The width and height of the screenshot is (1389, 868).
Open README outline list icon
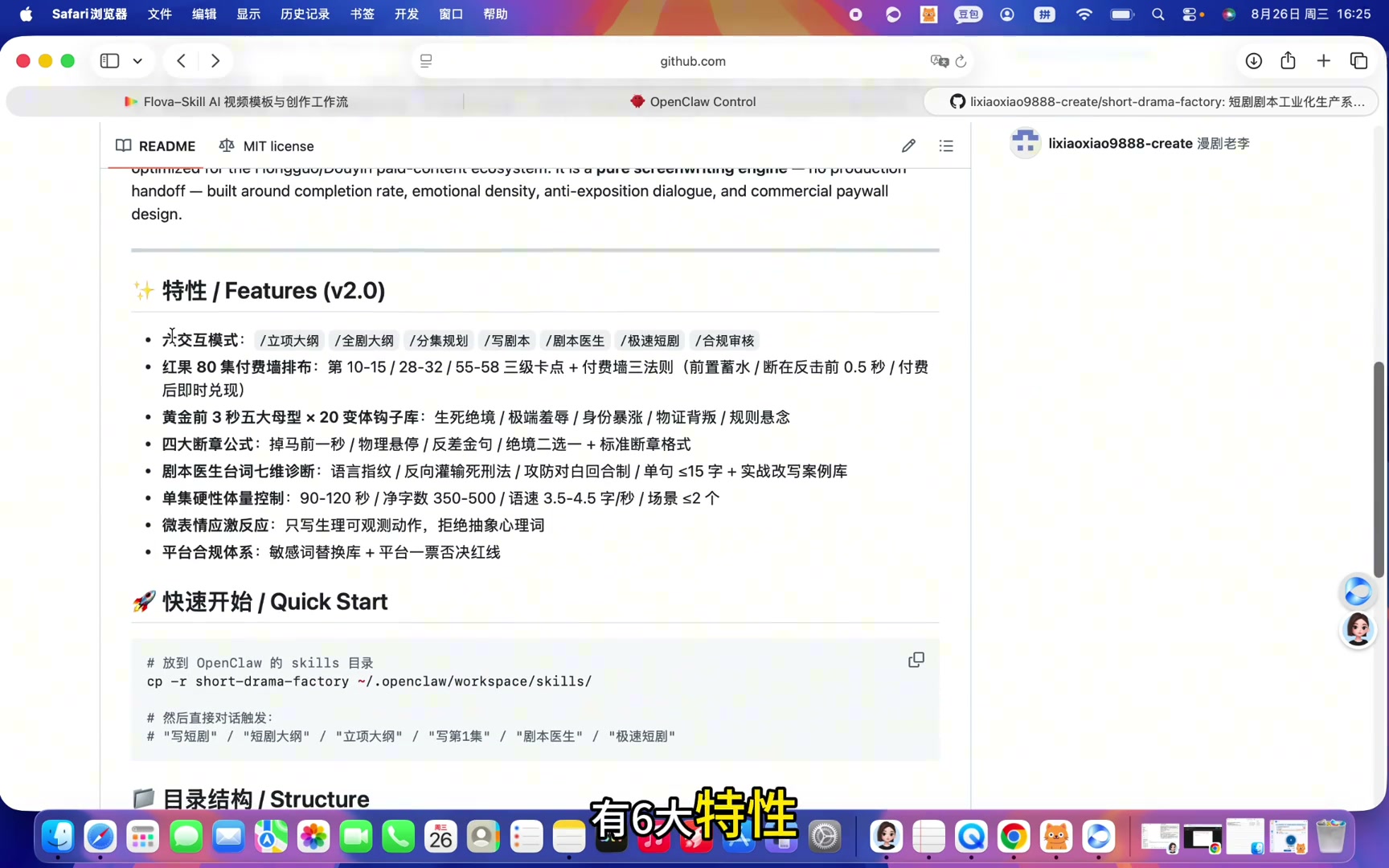[x=946, y=146]
